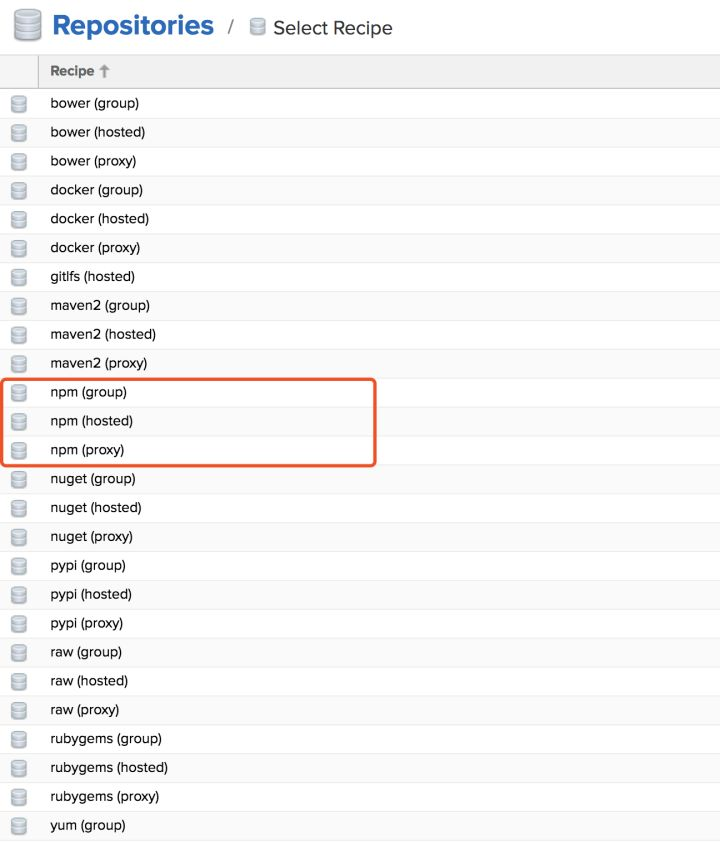Screen dimensions: 720x842
Task: Click the database icon beside gitlfs (hosted)
Action: [19, 277]
